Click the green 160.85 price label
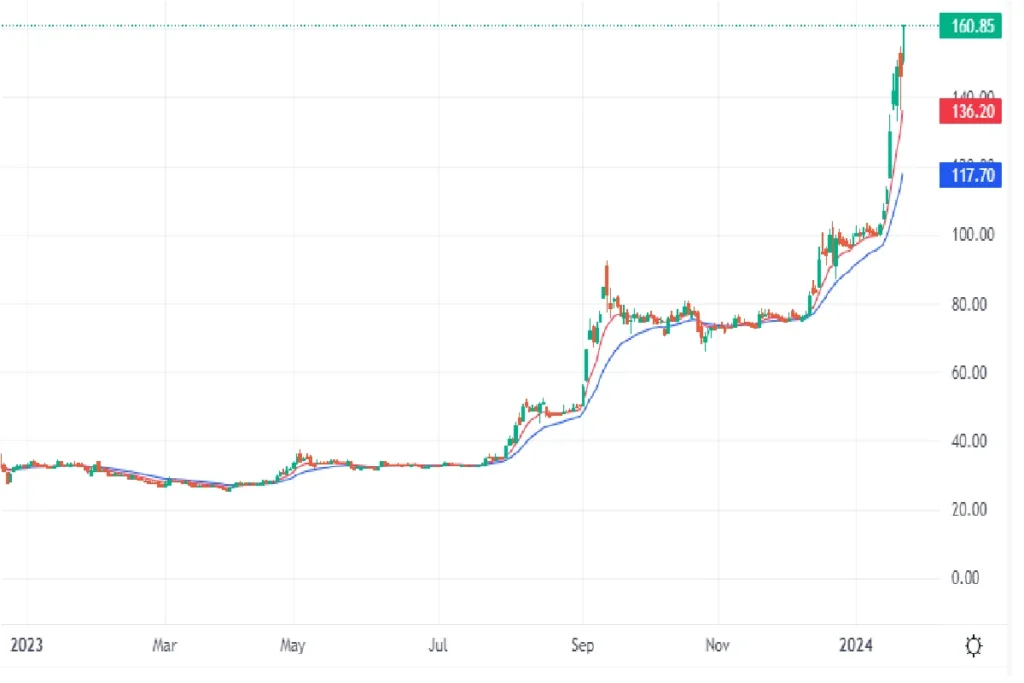The image size is (1024, 683). (970, 26)
